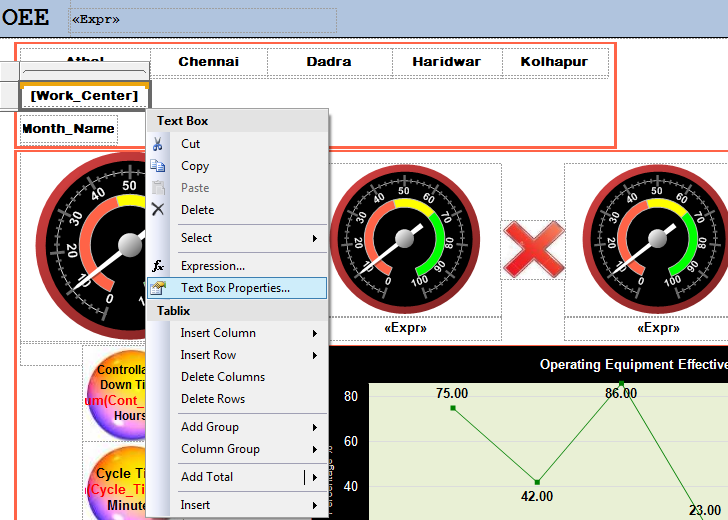Viewport: 728px width, 520px height.
Task: Select the right radial gauge
Action: (x=657, y=240)
